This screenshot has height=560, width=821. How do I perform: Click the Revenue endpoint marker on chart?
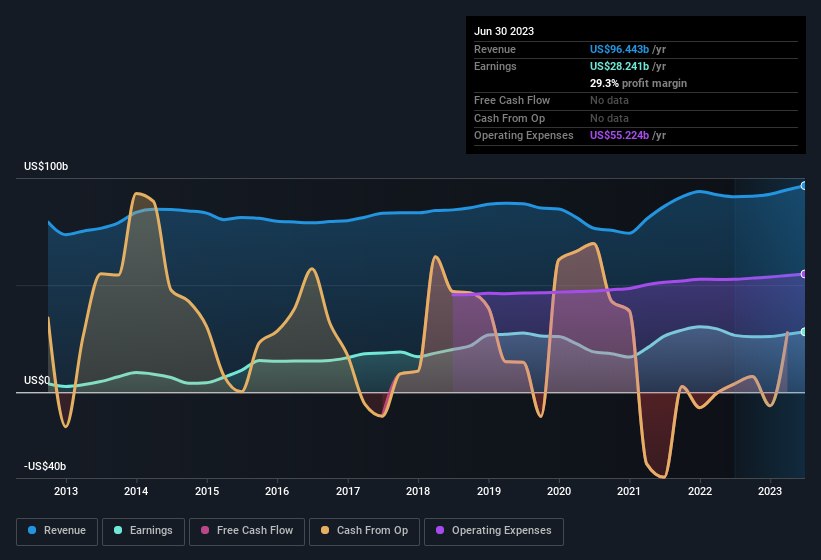click(804, 186)
